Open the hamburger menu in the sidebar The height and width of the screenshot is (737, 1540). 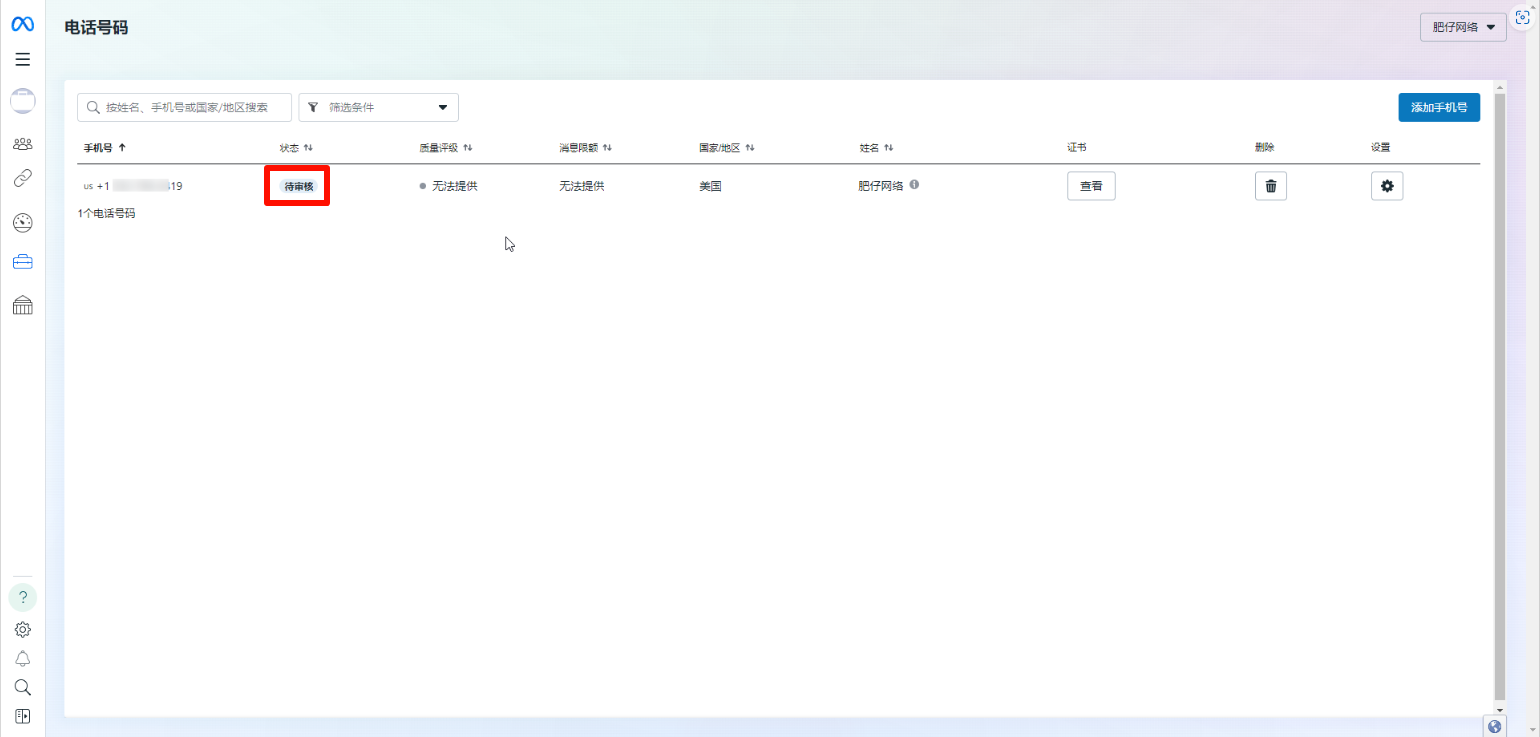(22, 59)
